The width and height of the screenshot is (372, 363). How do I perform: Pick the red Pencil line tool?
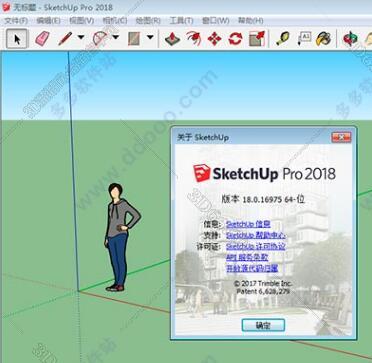pyautogui.click(x=65, y=39)
